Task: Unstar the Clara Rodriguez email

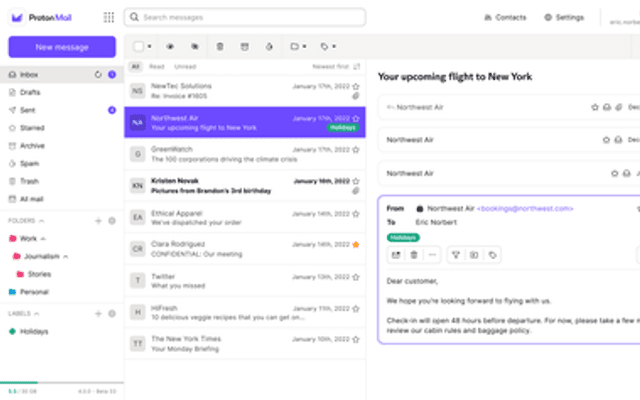Action: click(x=356, y=244)
